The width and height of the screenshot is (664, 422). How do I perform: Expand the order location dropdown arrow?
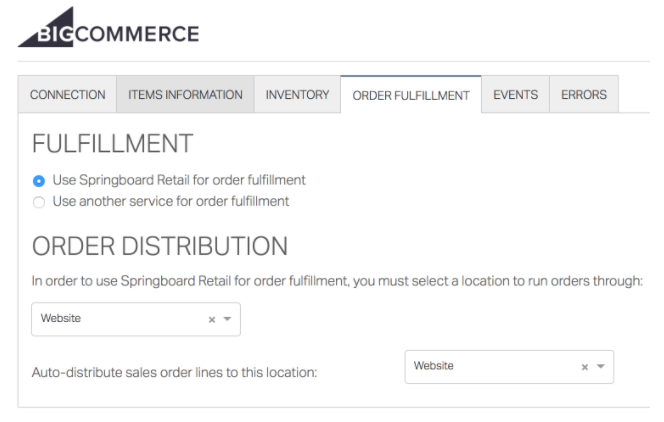point(227,320)
